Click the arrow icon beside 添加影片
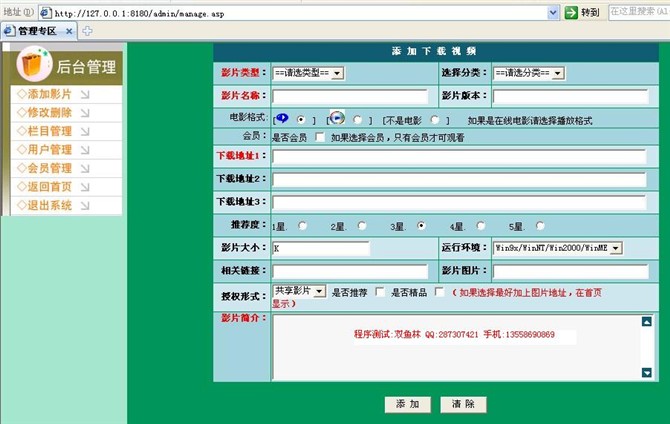This screenshot has height=424, width=670. tap(85, 94)
